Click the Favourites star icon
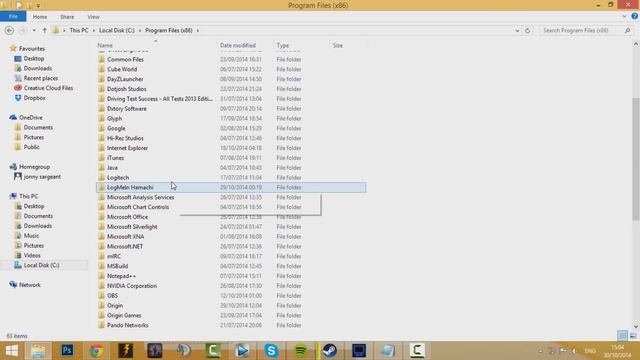 pyautogui.click(x=13, y=49)
